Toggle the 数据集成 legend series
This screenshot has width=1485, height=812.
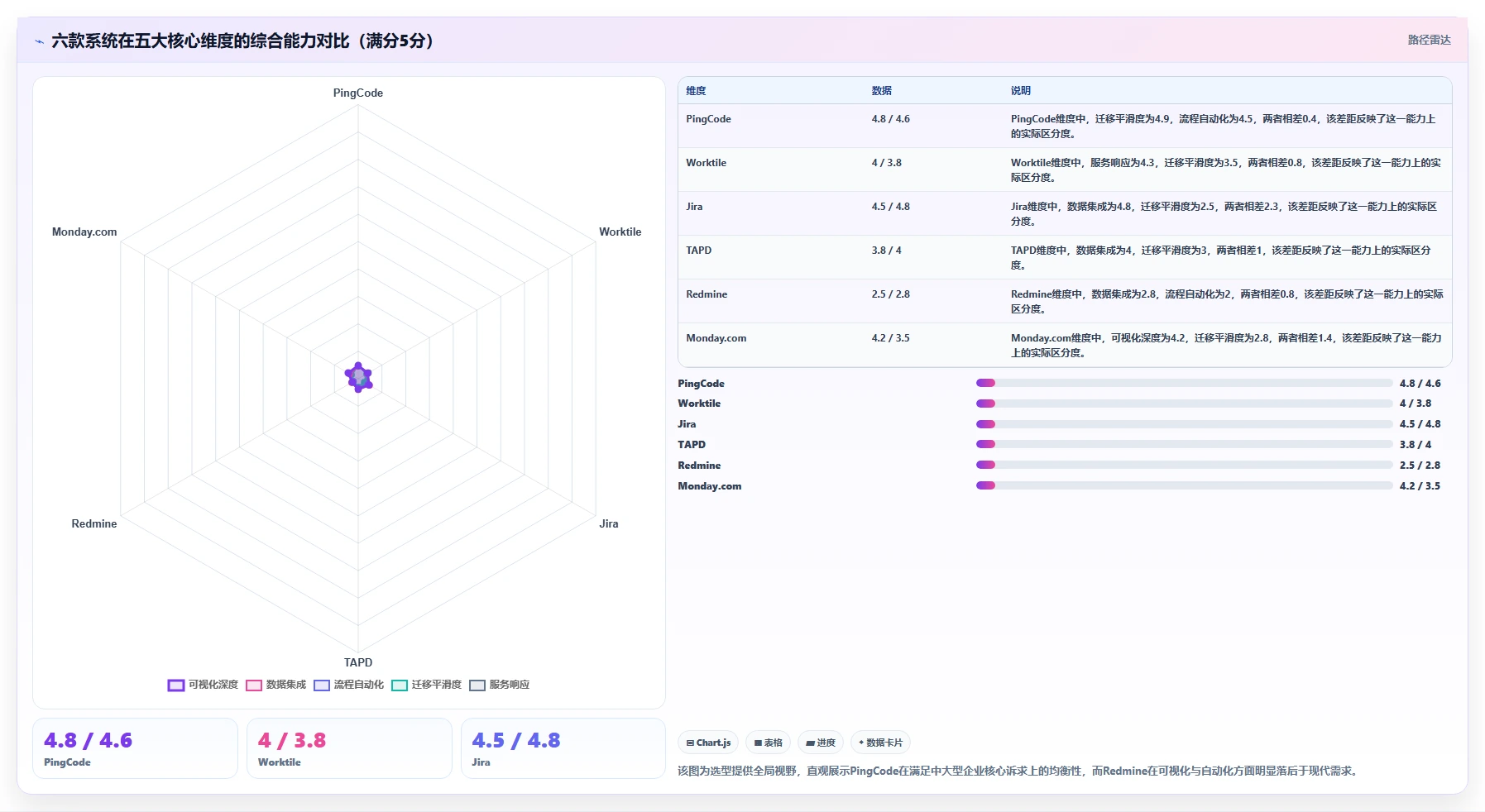(x=275, y=685)
